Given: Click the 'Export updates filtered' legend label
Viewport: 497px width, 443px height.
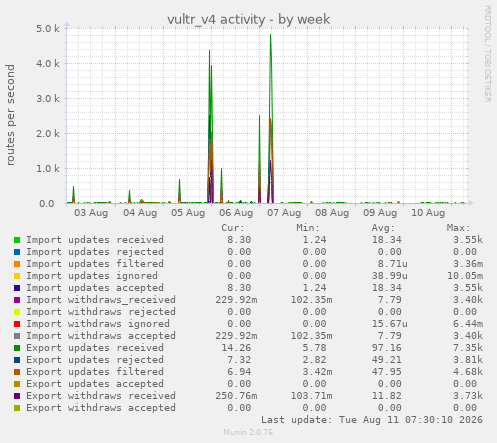Looking at the screenshot, I should tap(95, 372).
